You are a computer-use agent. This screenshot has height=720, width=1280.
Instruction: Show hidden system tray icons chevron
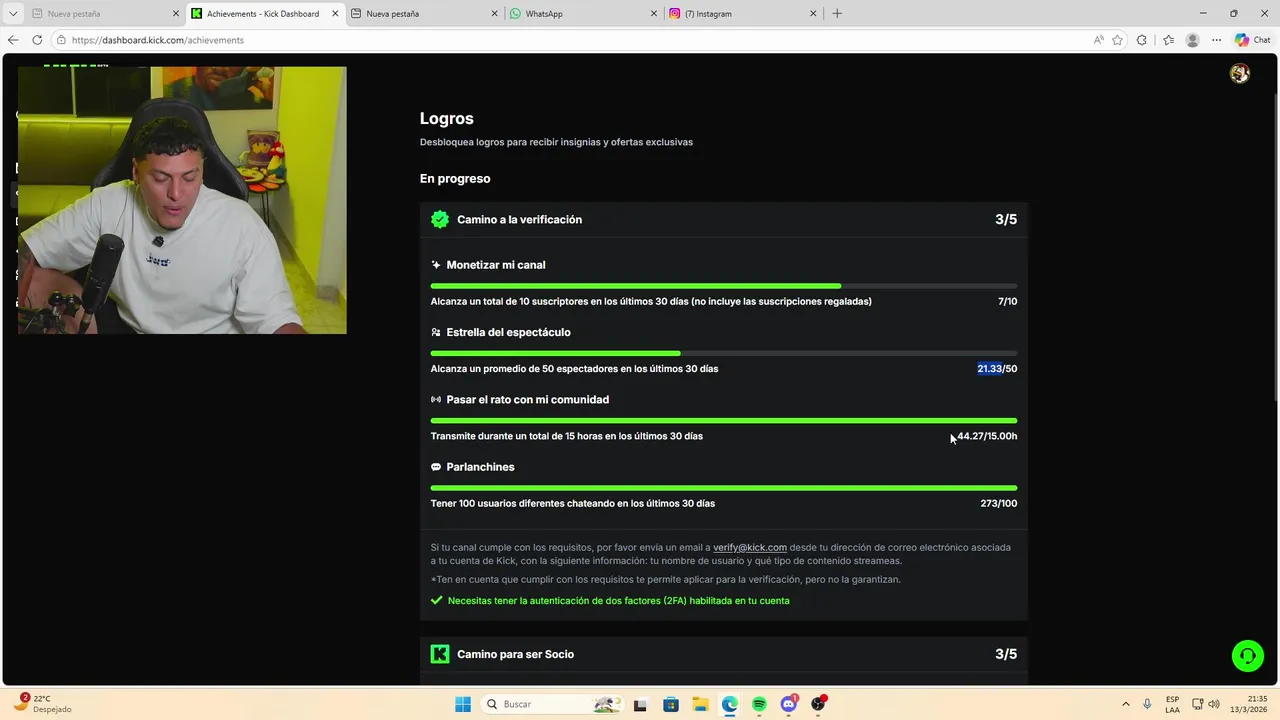pyautogui.click(x=1125, y=704)
